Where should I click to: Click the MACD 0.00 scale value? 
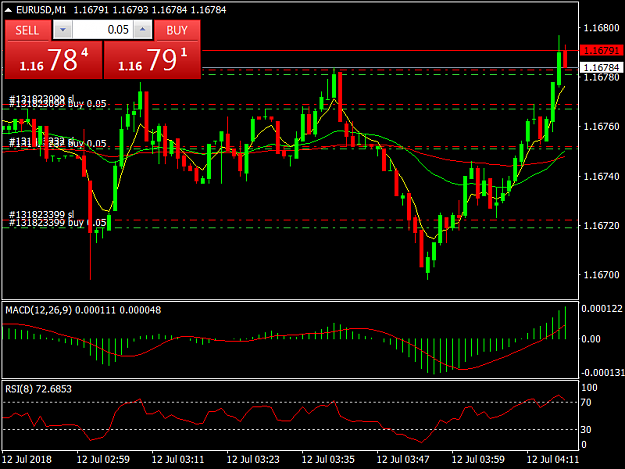pos(591,339)
